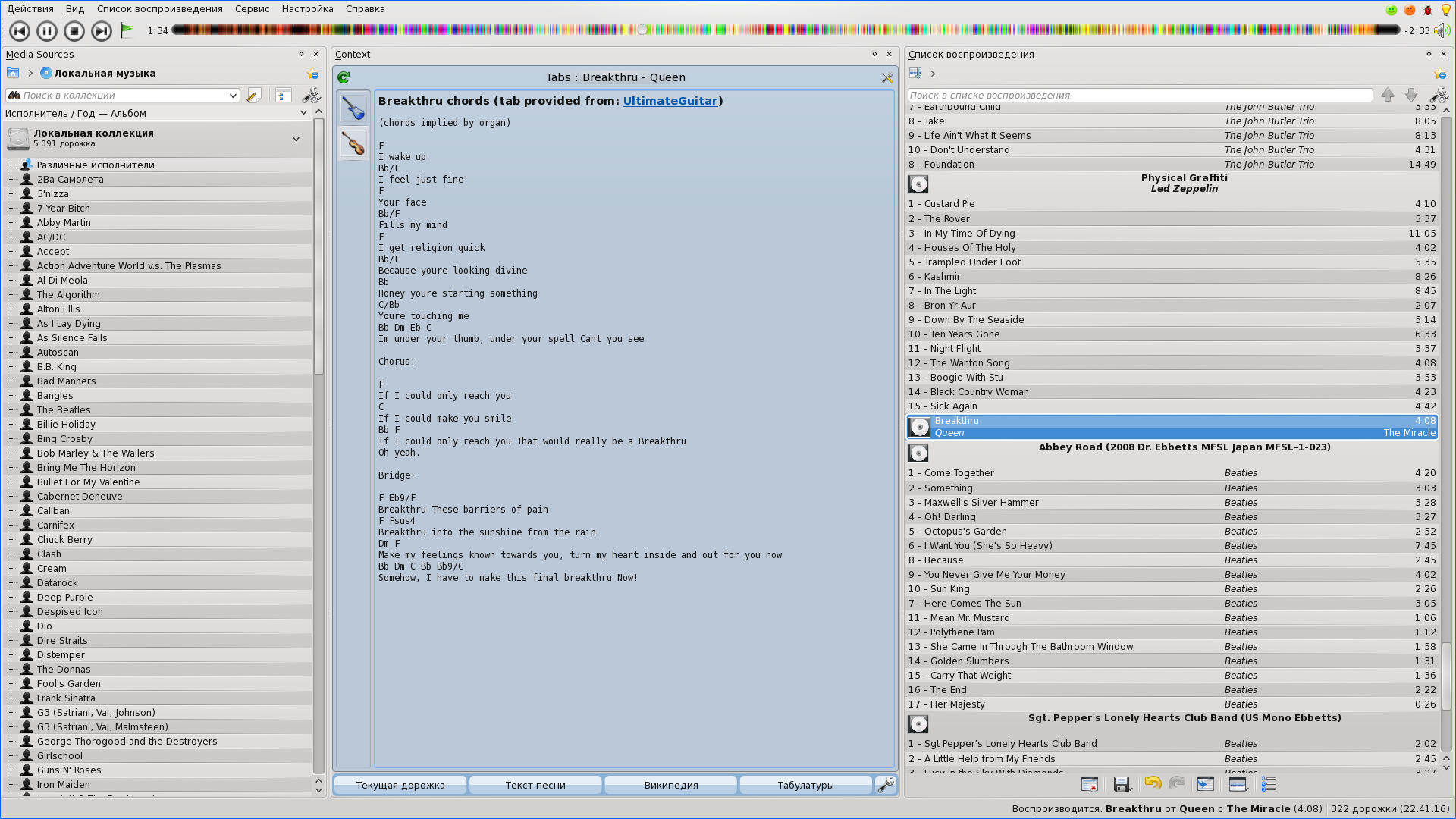Save the playlist with floppy icon
Screen dimensions: 1456x819
[x=1122, y=784]
